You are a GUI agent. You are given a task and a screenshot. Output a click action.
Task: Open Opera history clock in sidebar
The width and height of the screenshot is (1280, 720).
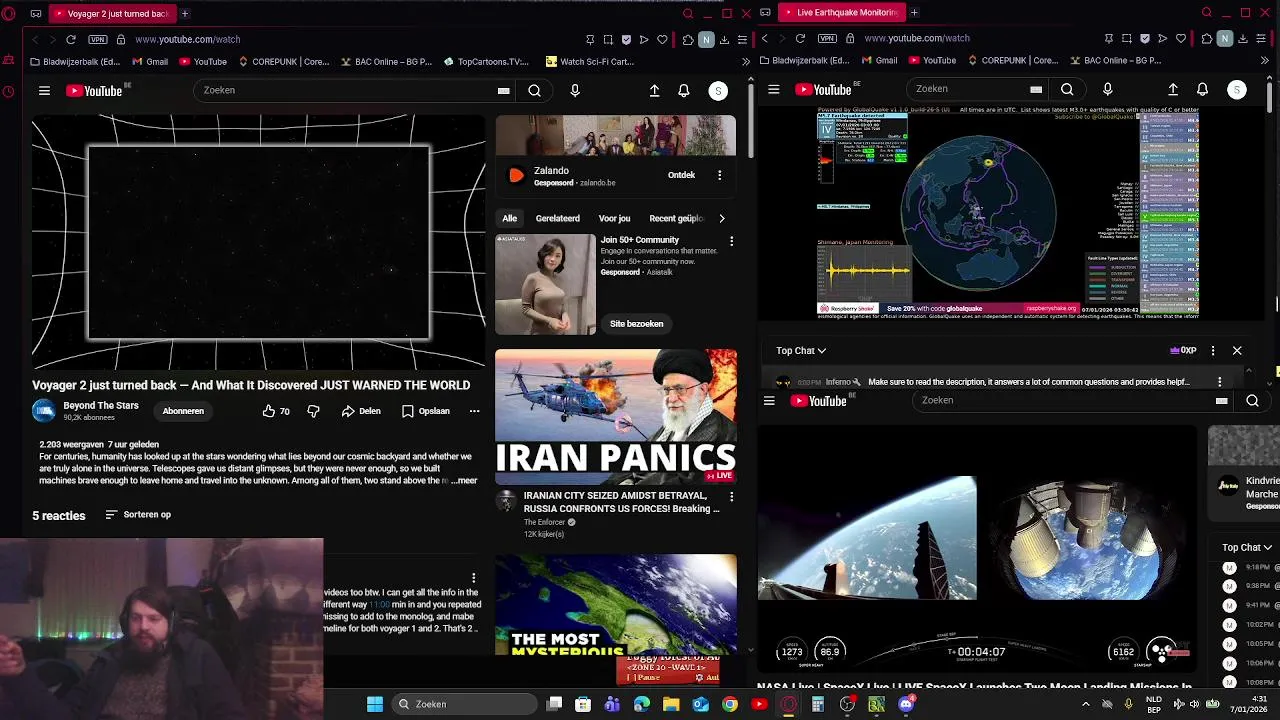click(x=9, y=91)
